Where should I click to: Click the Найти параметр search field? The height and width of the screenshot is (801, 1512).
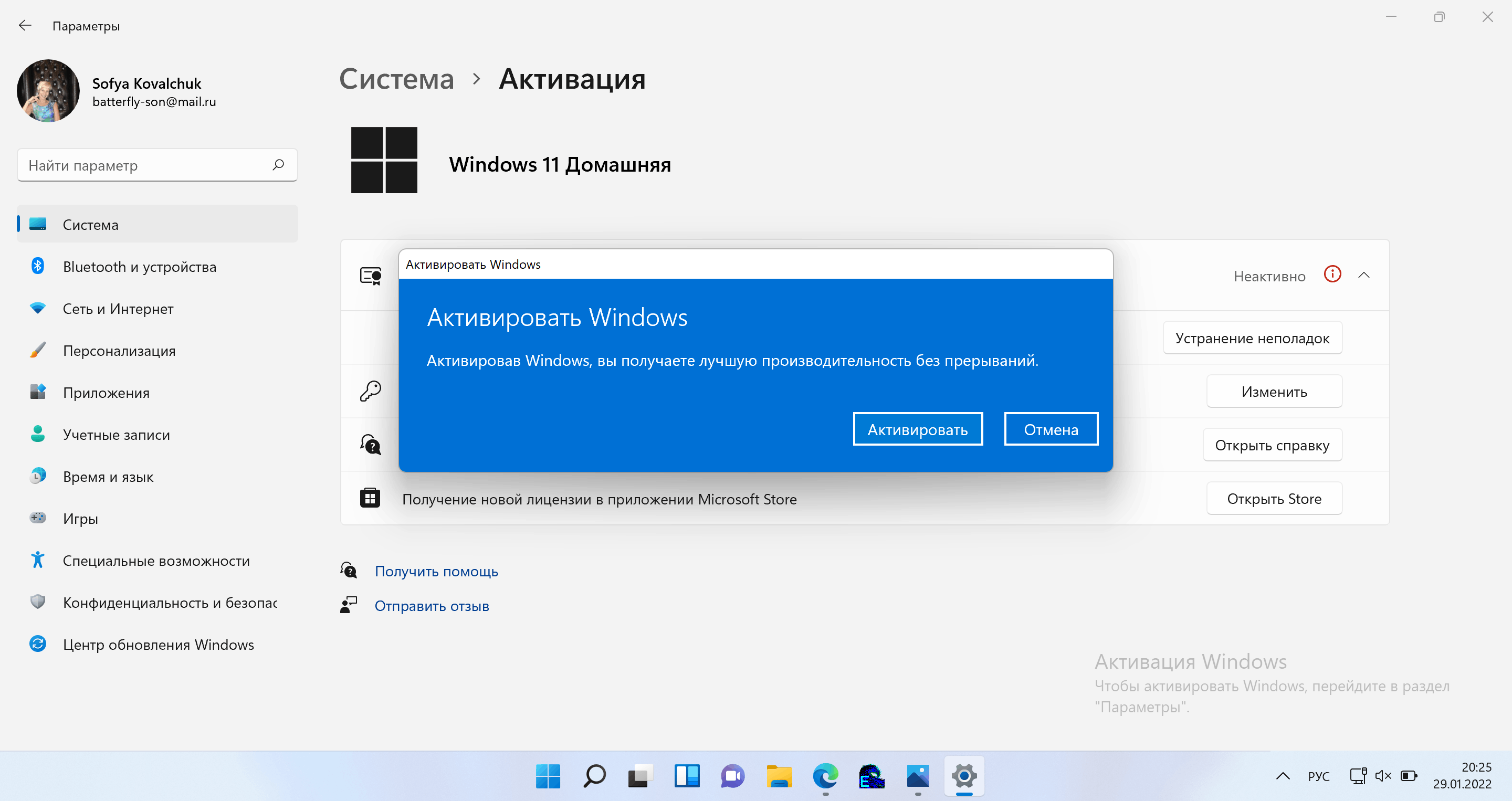click(157, 165)
